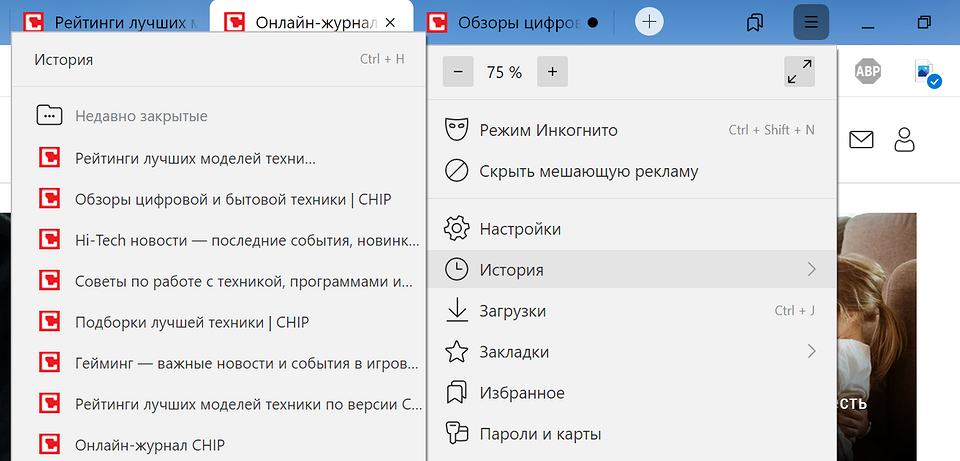
Task: Enable Режим Инкогнито
Action: point(548,130)
